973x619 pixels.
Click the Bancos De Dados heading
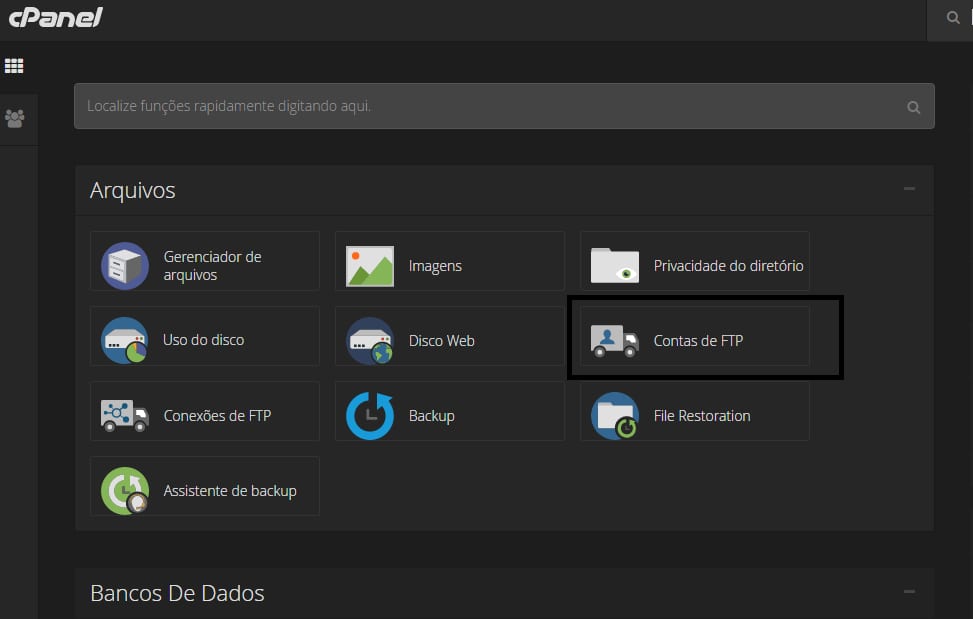point(177,593)
